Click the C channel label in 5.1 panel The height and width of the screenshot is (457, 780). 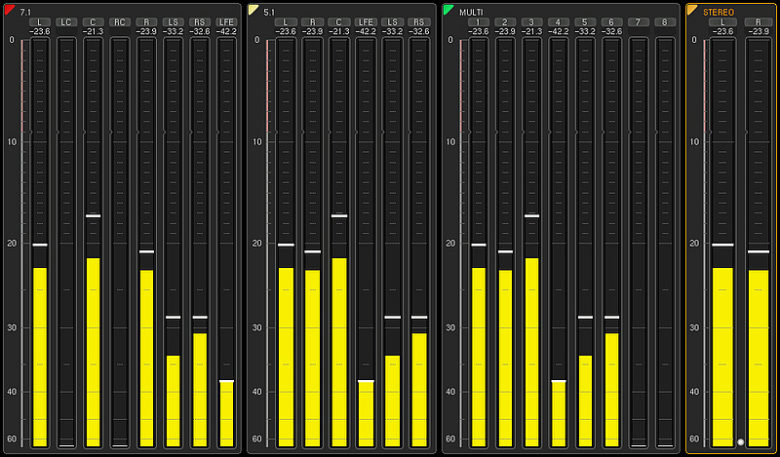(338, 21)
